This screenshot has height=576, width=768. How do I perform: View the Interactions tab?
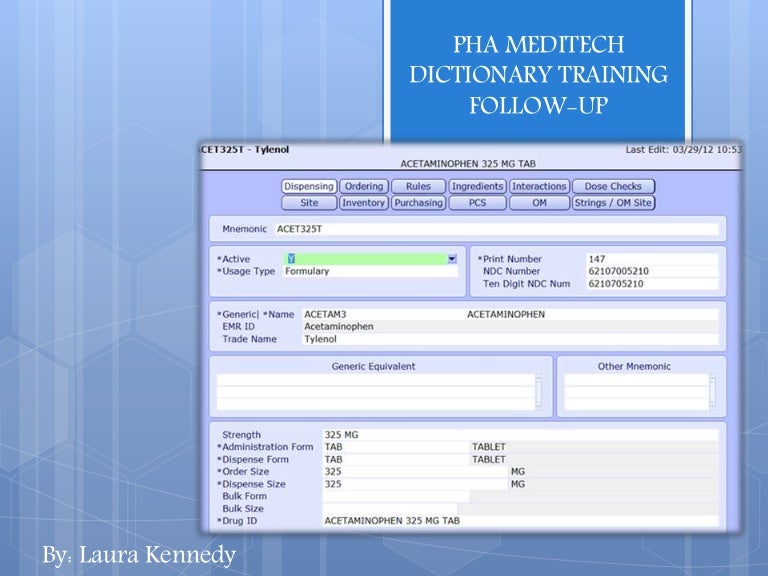pos(539,186)
